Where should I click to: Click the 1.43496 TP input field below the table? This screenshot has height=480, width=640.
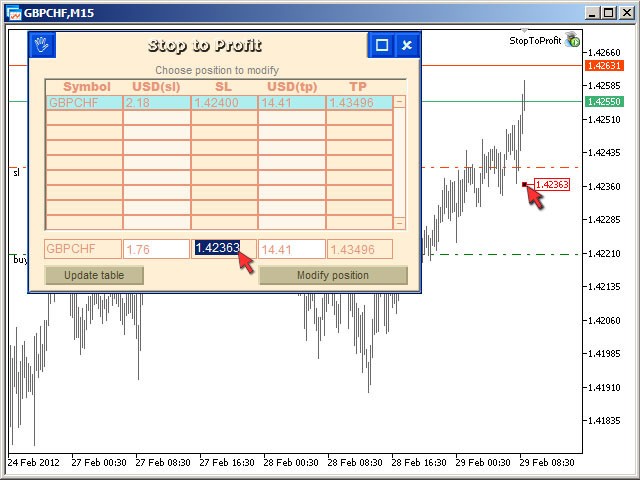click(360, 249)
